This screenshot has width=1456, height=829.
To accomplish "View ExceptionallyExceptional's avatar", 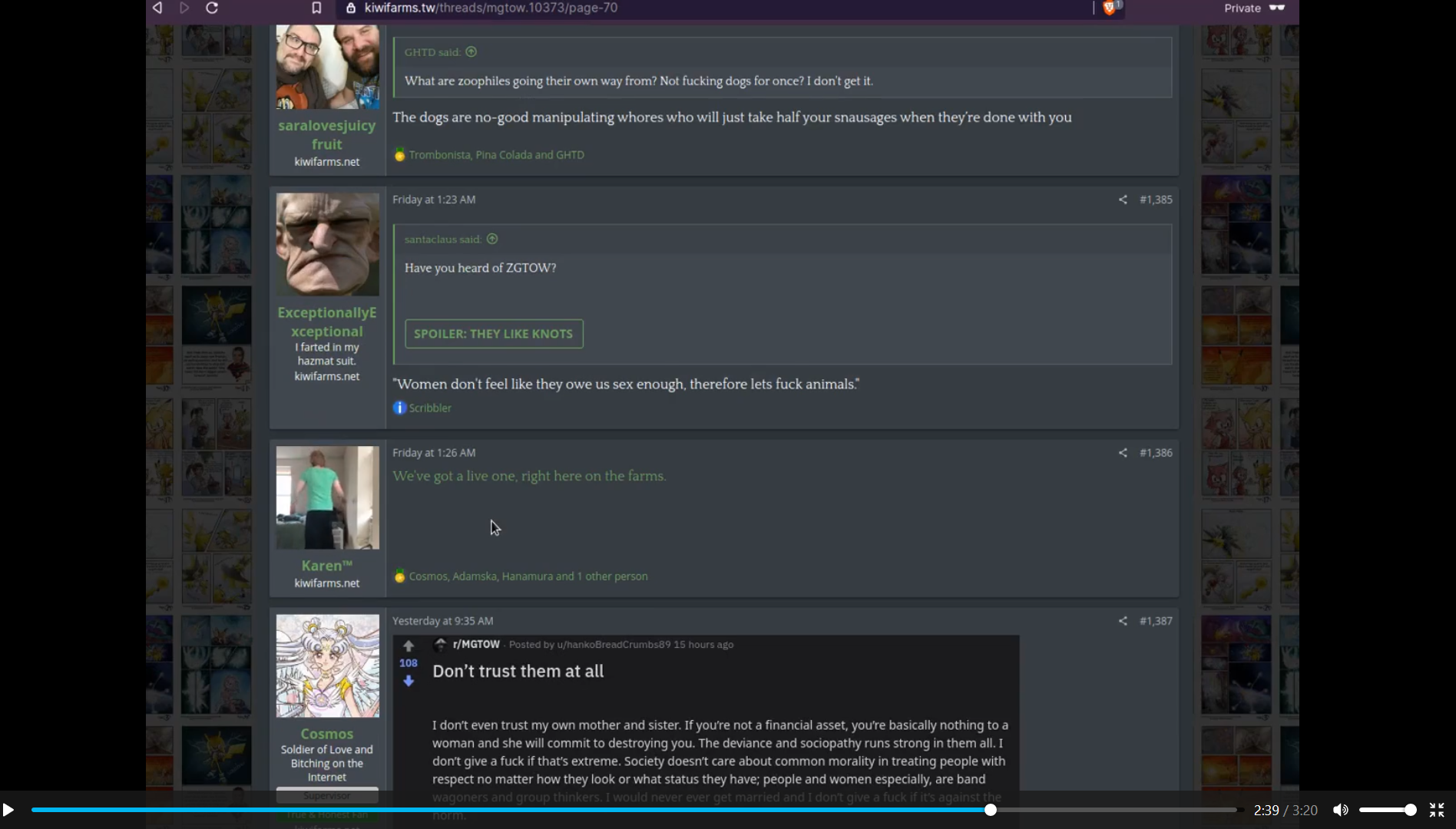I will (x=328, y=244).
